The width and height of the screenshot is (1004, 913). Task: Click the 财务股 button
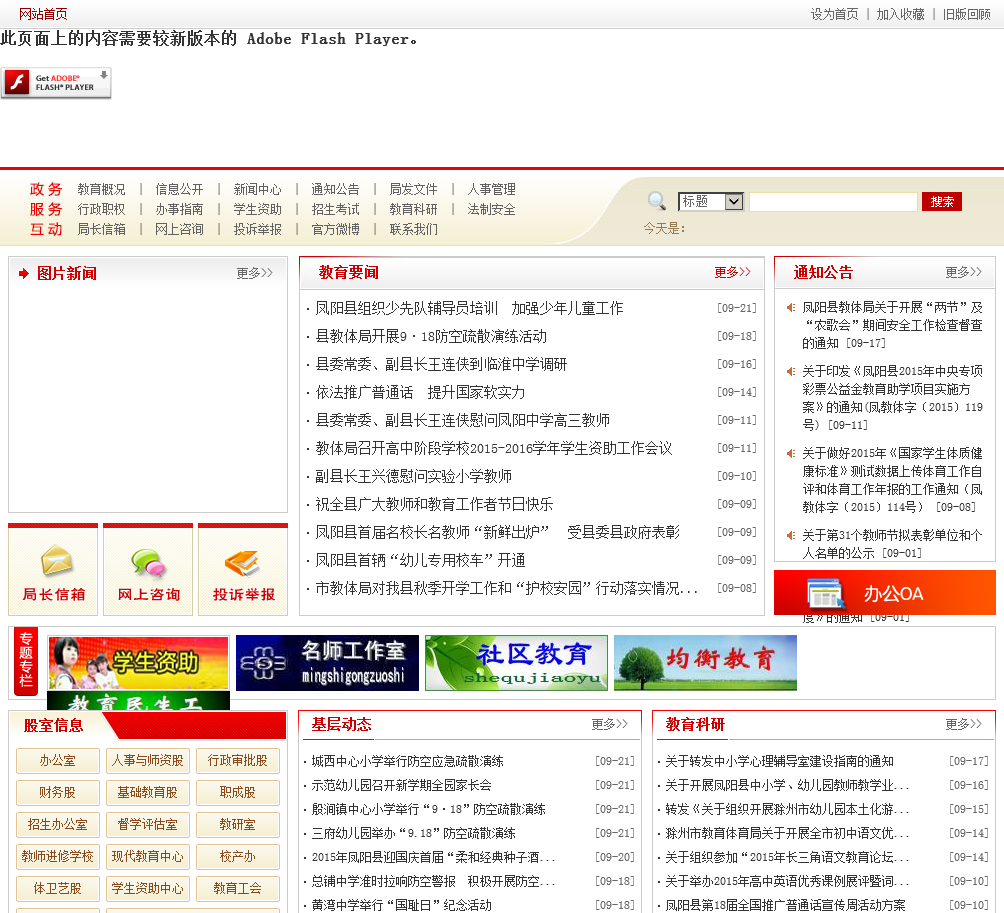(x=58, y=793)
